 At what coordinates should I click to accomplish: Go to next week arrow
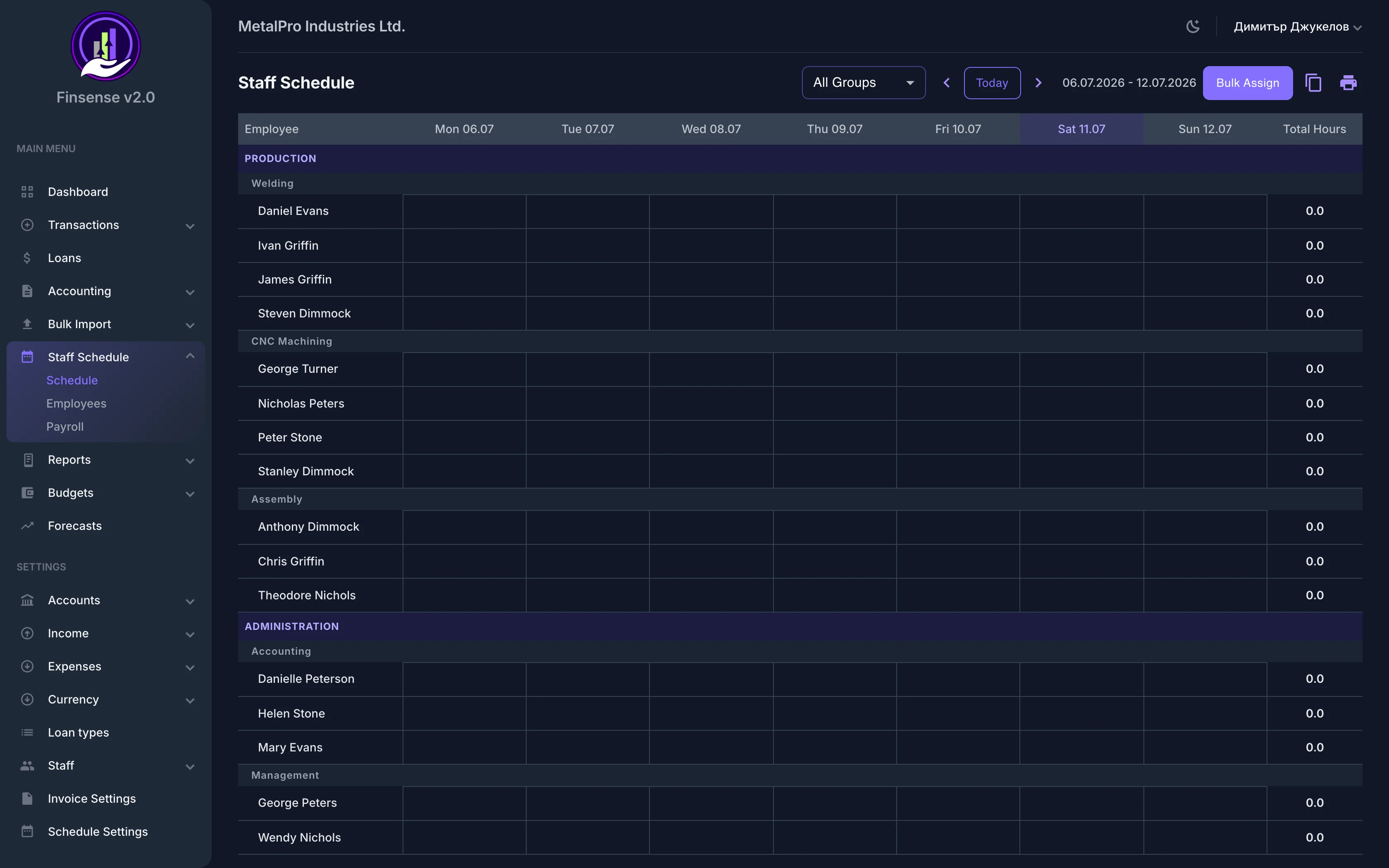(x=1038, y=83)
